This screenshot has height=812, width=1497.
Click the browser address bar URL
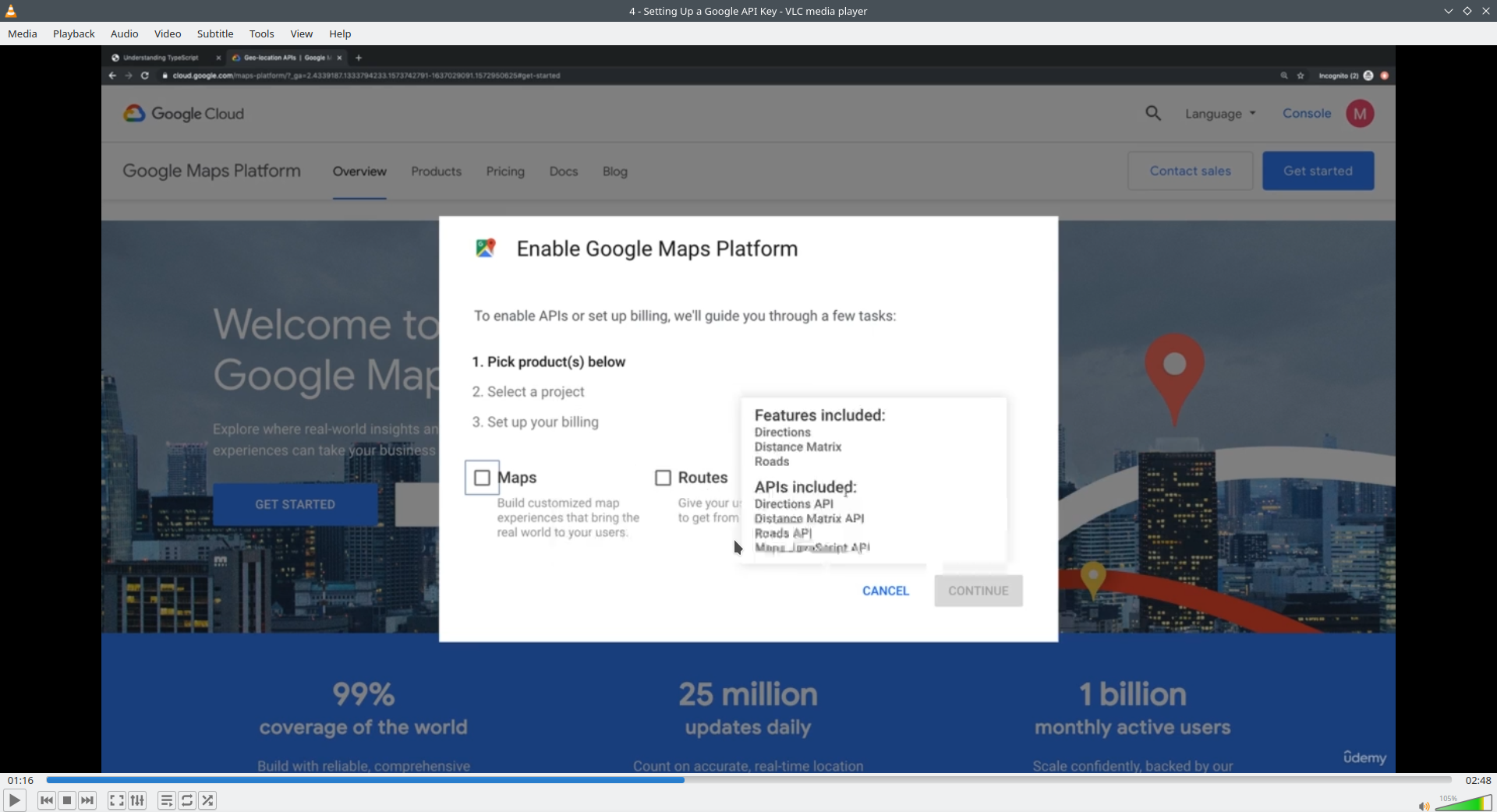click(366, 76)
